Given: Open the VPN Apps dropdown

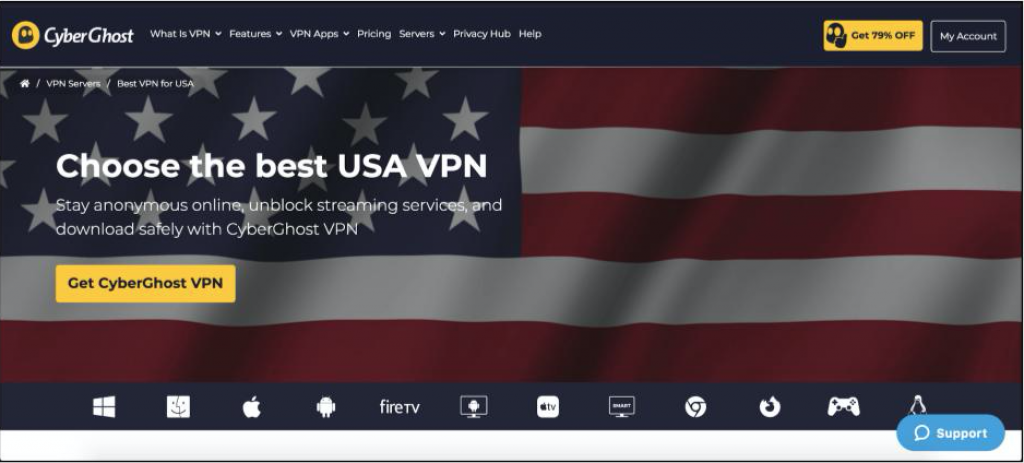Looking at the screenshot, I should click(x=319, y=34).
